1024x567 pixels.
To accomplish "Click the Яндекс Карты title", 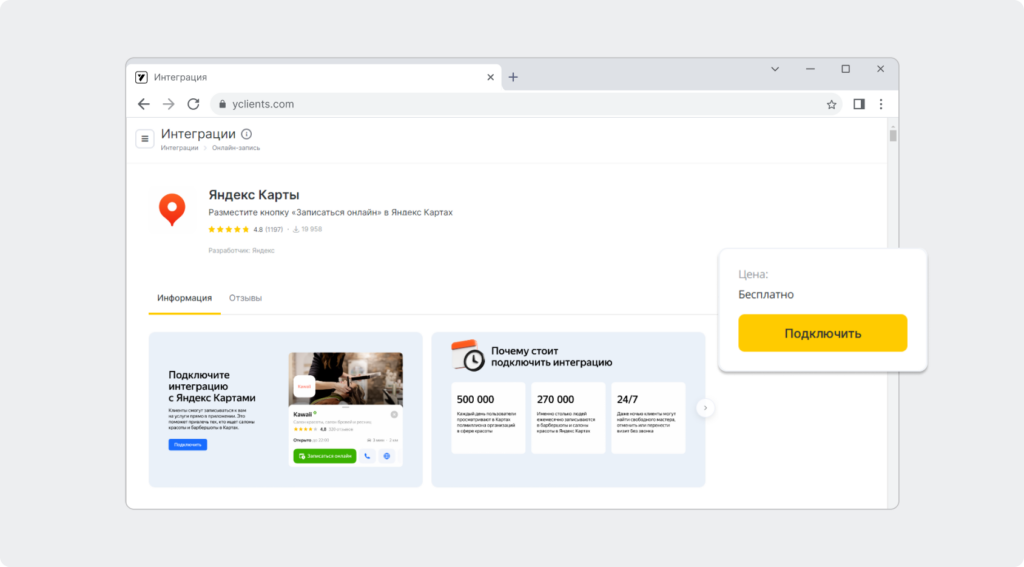I will (x=253, y=195).
